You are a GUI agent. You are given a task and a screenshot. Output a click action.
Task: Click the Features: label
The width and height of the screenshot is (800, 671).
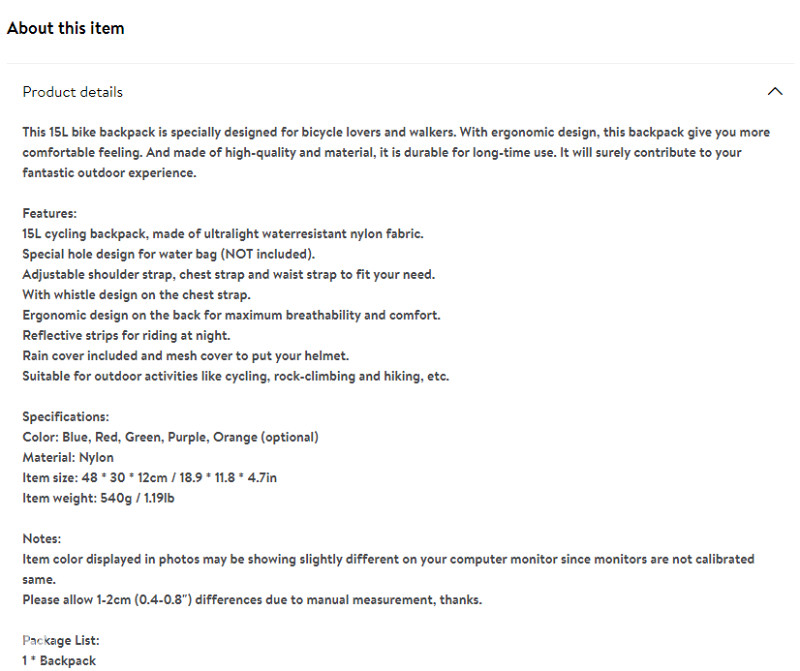pyautogui.click(x=49, y=213)
